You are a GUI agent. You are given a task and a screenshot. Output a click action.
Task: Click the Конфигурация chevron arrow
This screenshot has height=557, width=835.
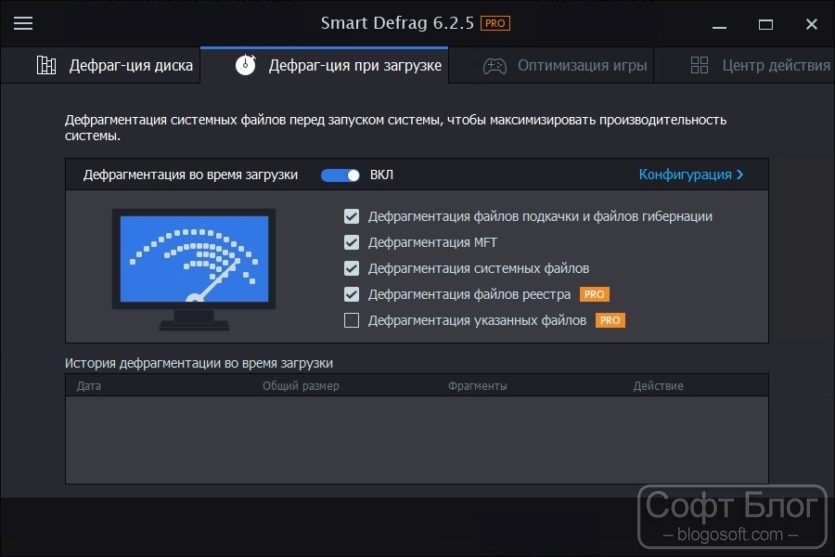[x=740, y=175]
